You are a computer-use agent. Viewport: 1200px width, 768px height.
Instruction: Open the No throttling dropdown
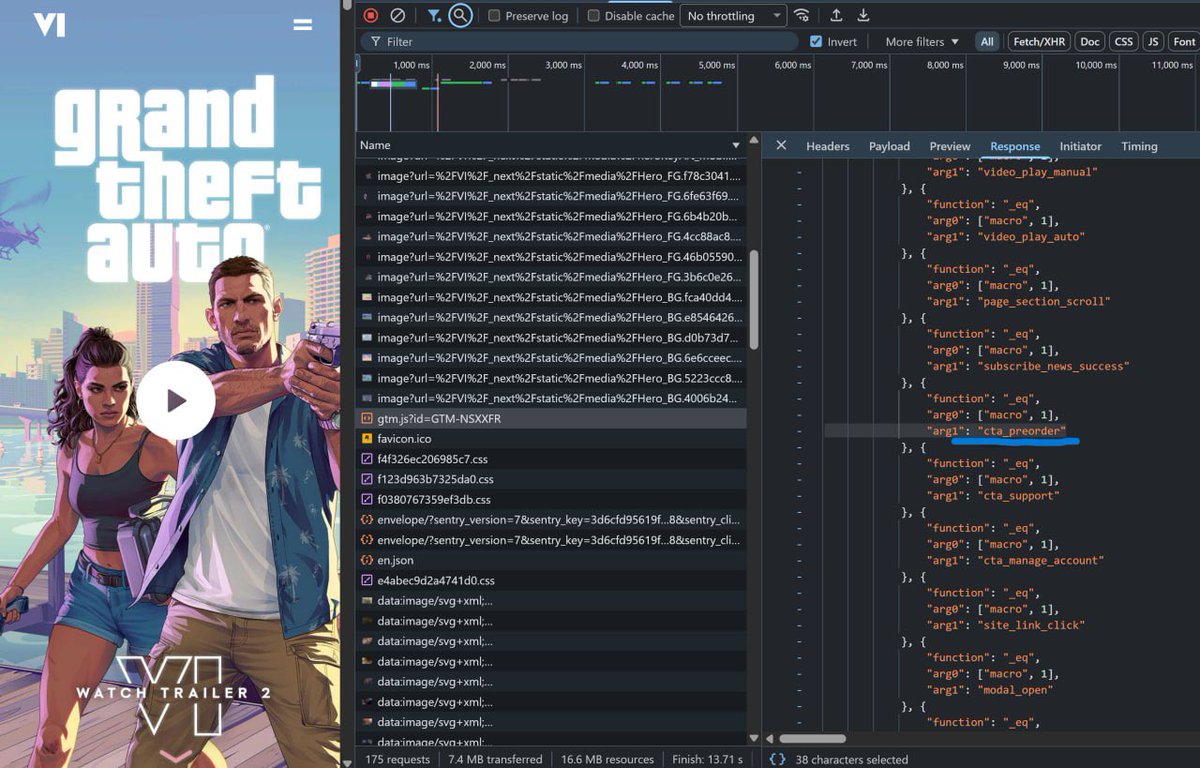734,16
